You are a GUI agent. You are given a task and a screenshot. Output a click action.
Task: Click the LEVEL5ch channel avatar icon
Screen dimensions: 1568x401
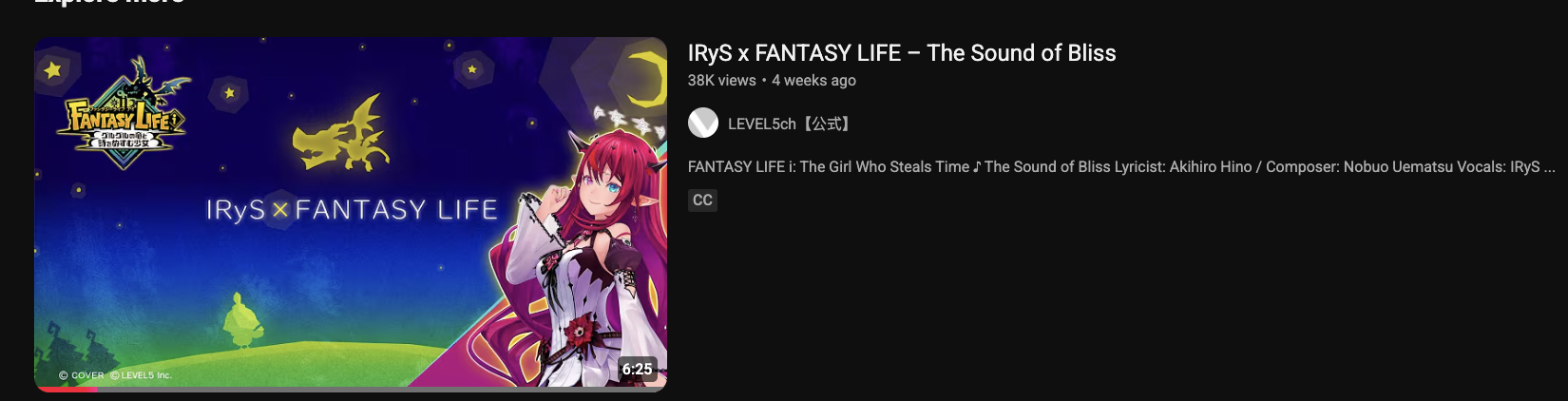[x=703, y=123]
